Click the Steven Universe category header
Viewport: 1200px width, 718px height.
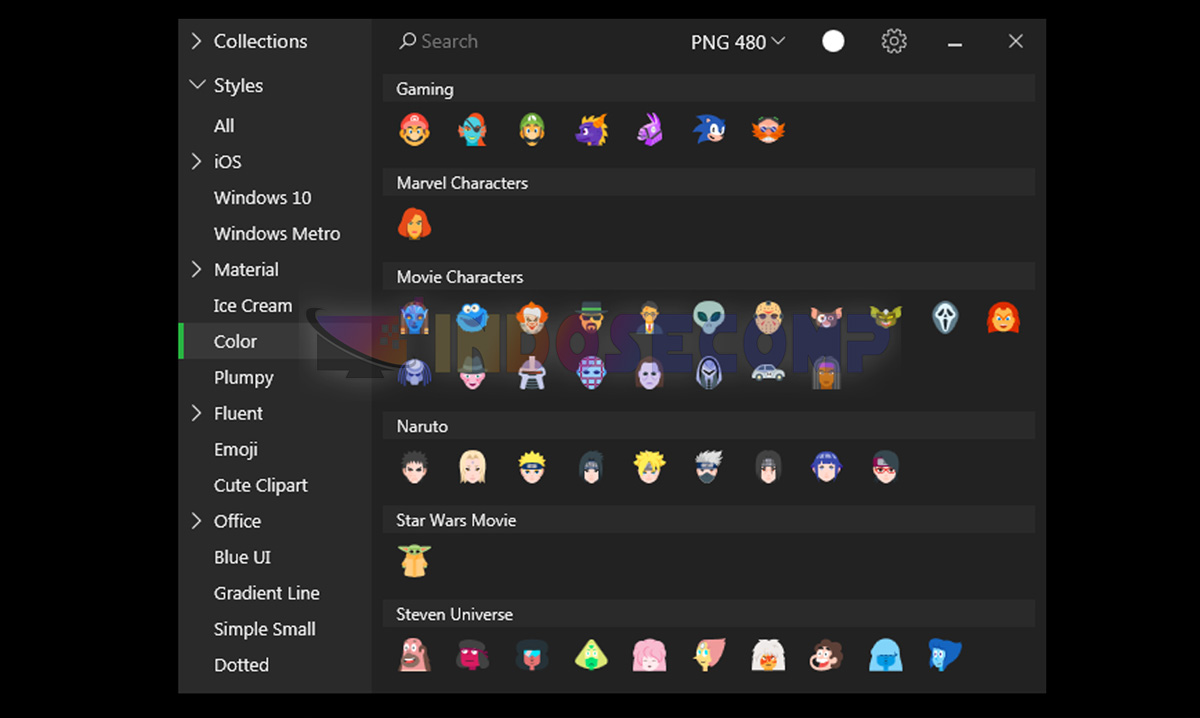(x=709, y=614)
